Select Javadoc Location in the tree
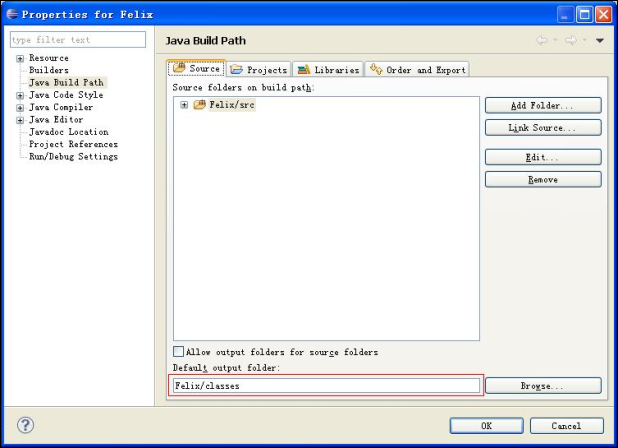The image size is (618, 448). [x=69, y=132]
